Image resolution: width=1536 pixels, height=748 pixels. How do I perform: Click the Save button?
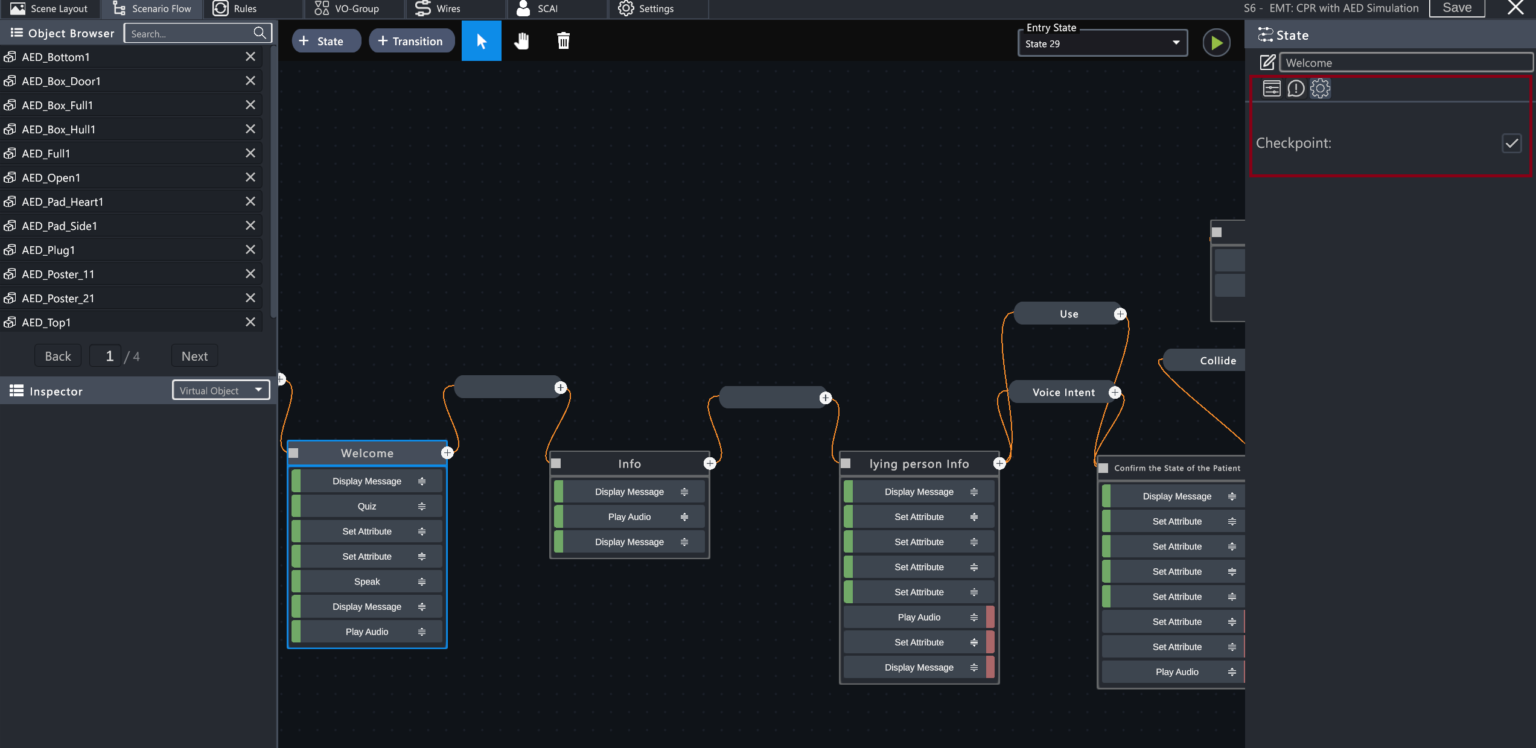[1456, 8]
